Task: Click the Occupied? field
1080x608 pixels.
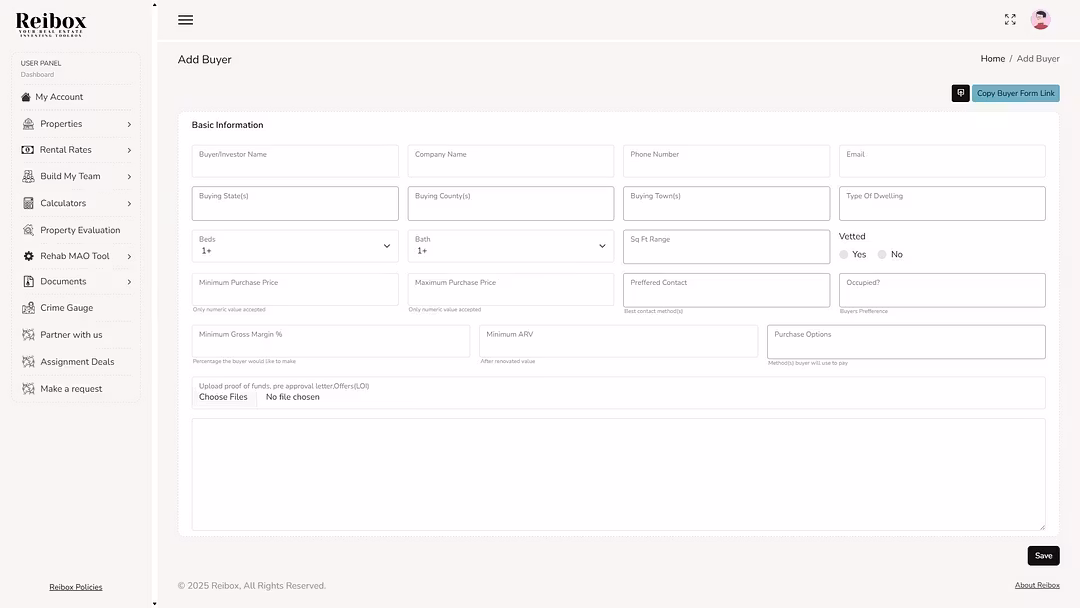Action: pyautogui.click(x=942, y=290)
